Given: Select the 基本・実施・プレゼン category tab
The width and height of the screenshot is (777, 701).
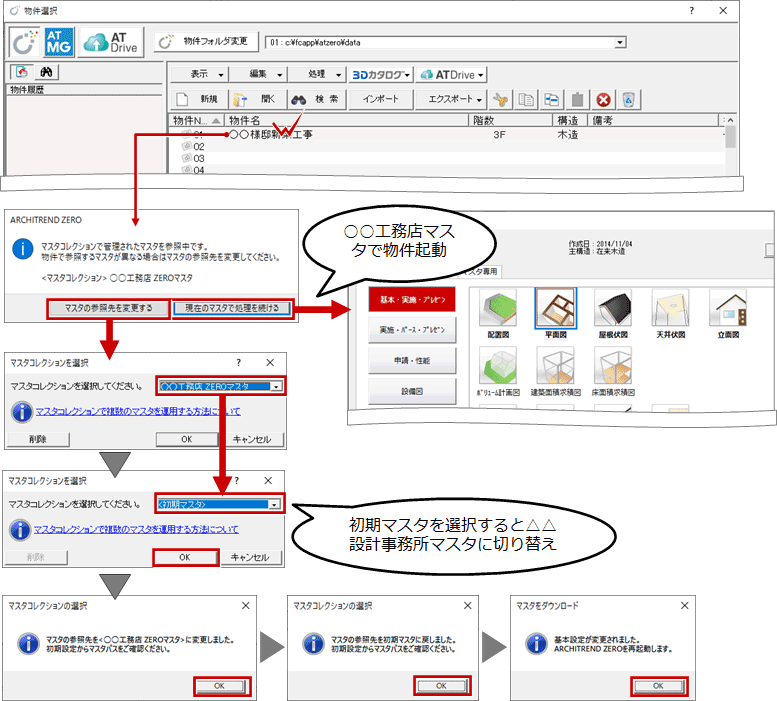Looking at the screenshot, I should (x=412, y=300).
